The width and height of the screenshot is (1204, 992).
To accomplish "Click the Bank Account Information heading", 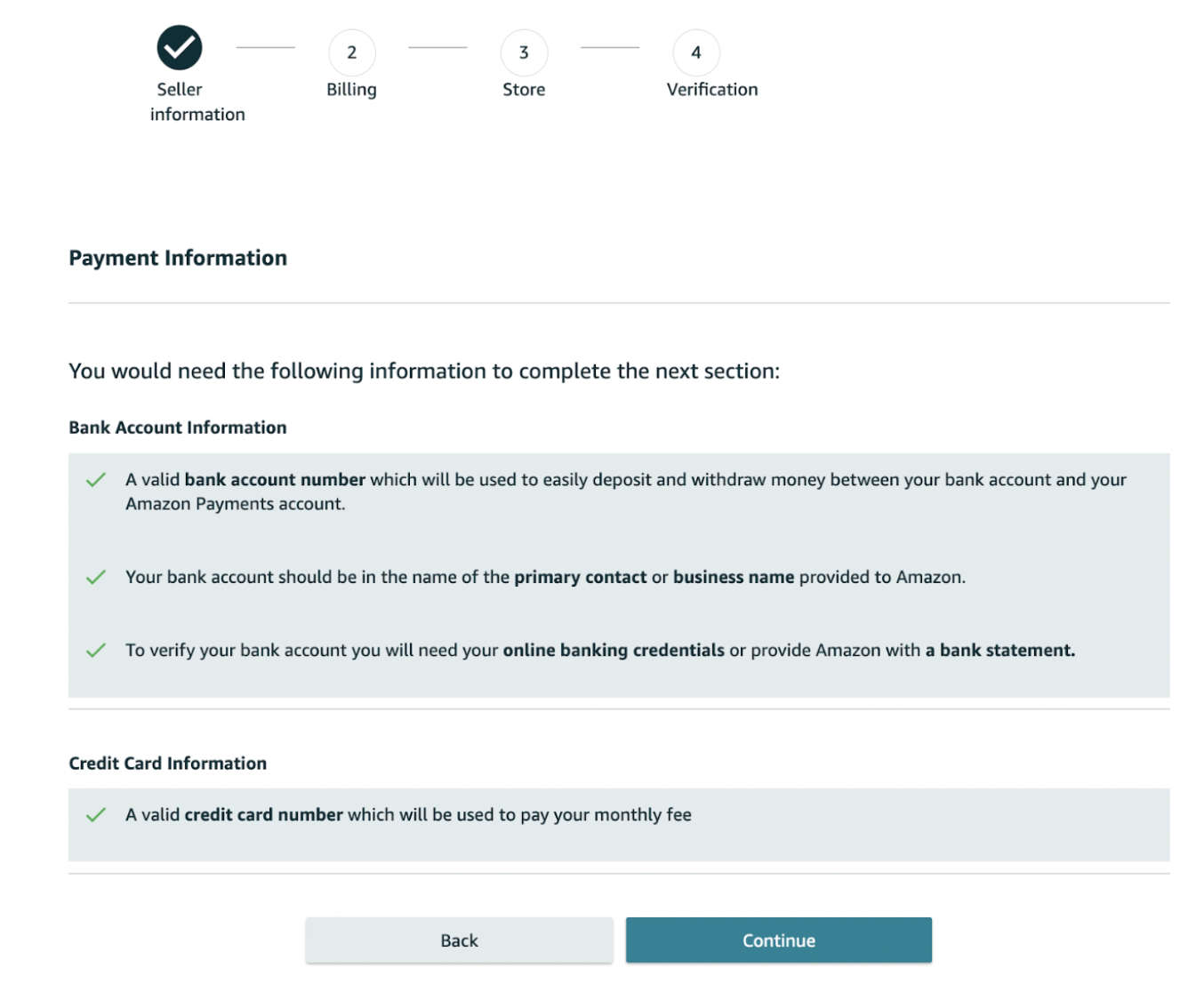I will tap(178, 428).
